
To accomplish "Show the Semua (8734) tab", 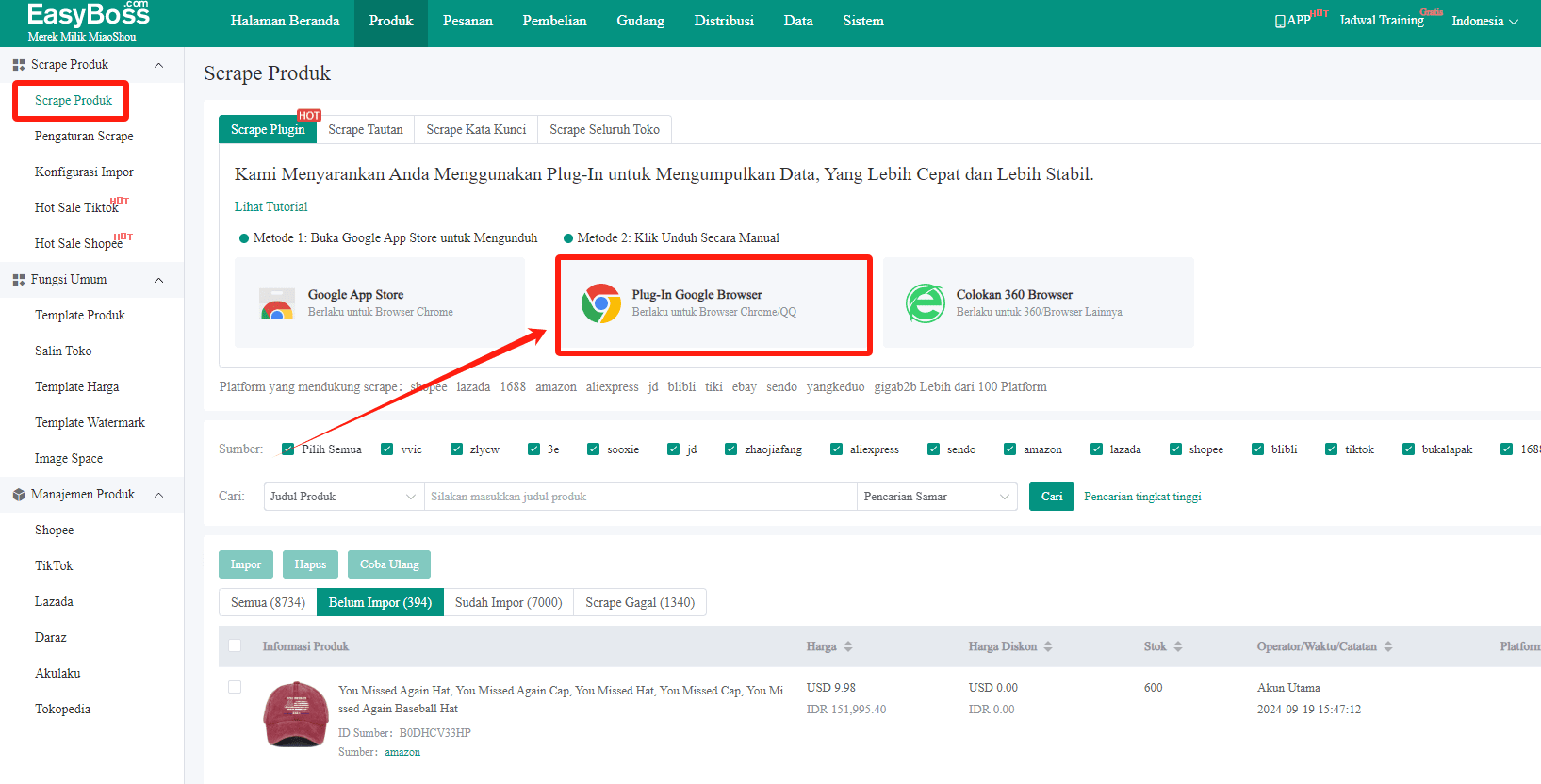I will (268, 602).
